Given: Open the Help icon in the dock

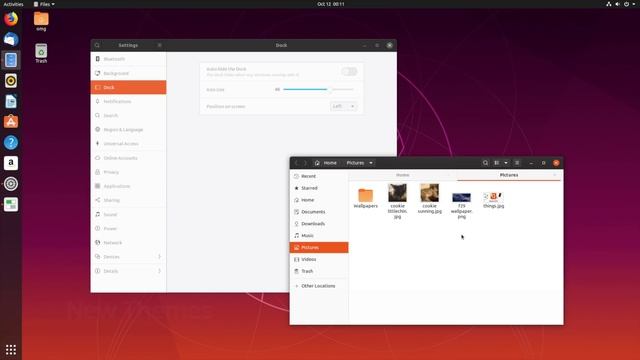Looking at the screenshot, I should (x=11, y=142).
